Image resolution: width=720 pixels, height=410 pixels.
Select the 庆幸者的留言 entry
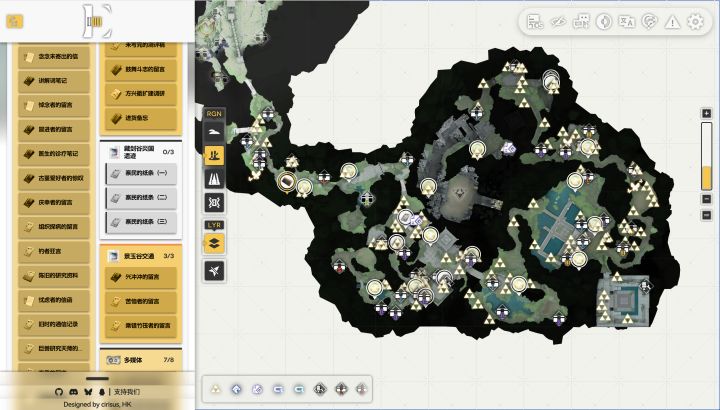tap(54, 202)
